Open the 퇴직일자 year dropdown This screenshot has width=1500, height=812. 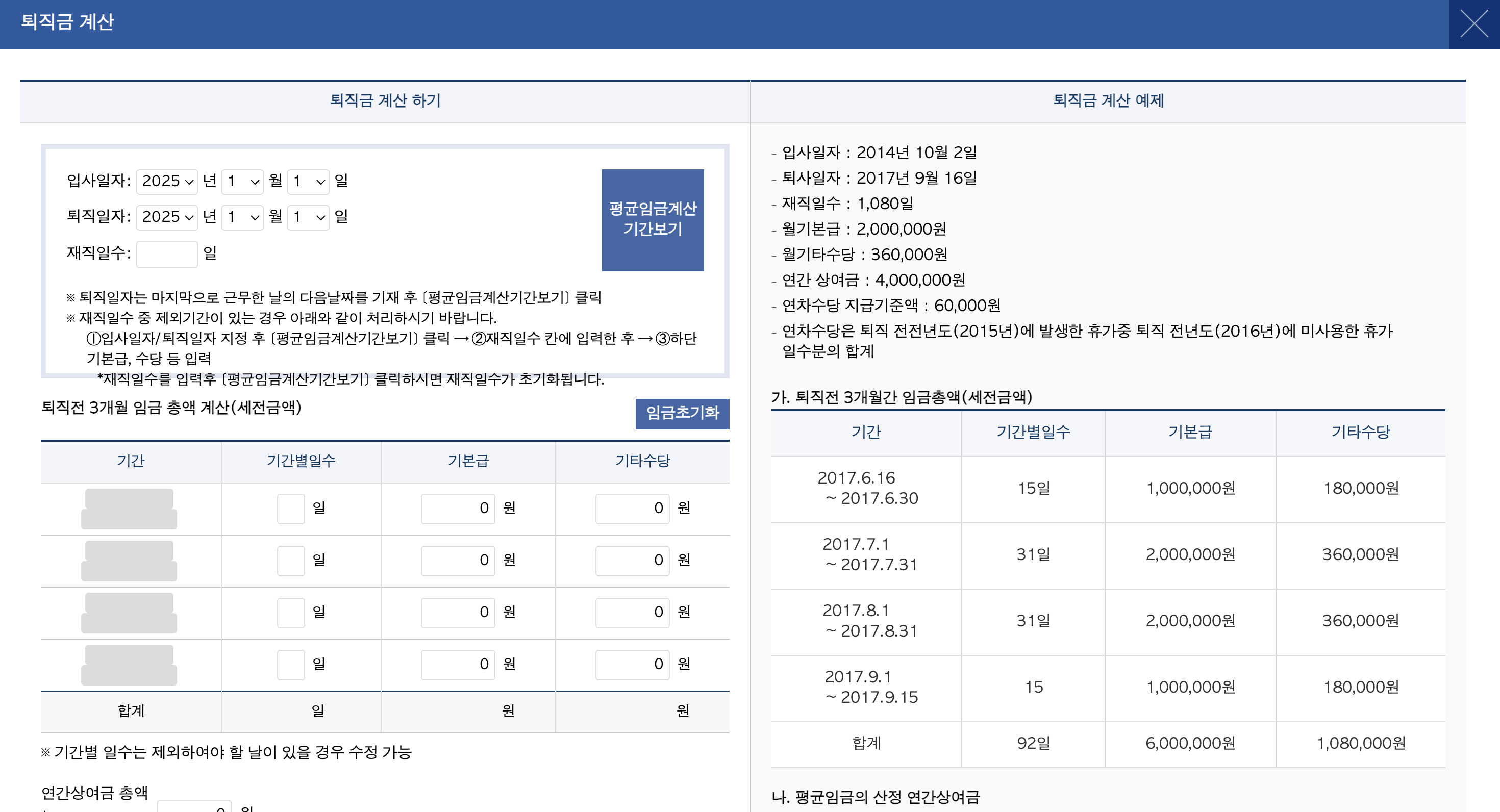[166, 218]
